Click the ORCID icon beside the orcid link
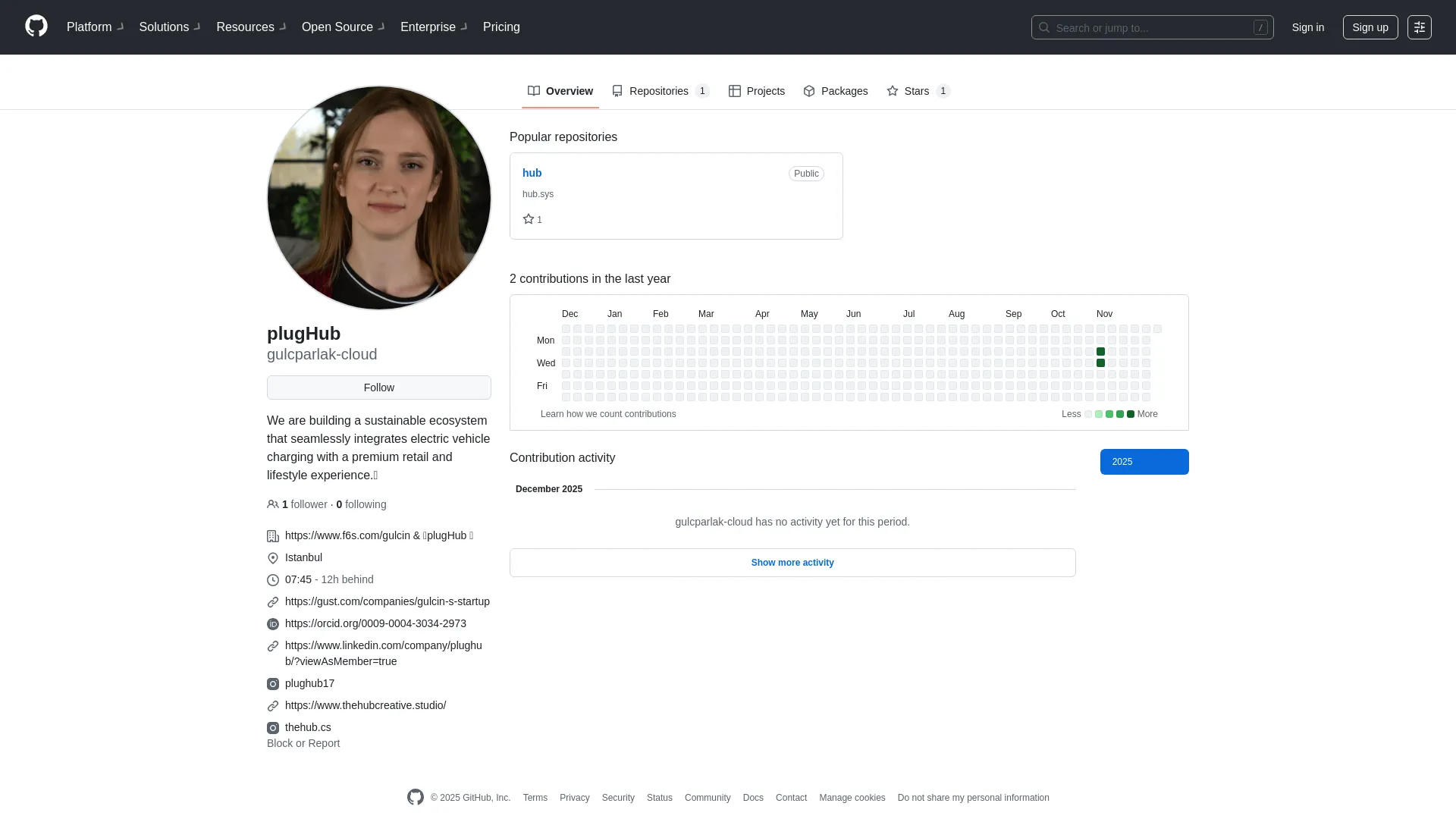Screen dimensions: 1456x819 click(x=273, y=624)
